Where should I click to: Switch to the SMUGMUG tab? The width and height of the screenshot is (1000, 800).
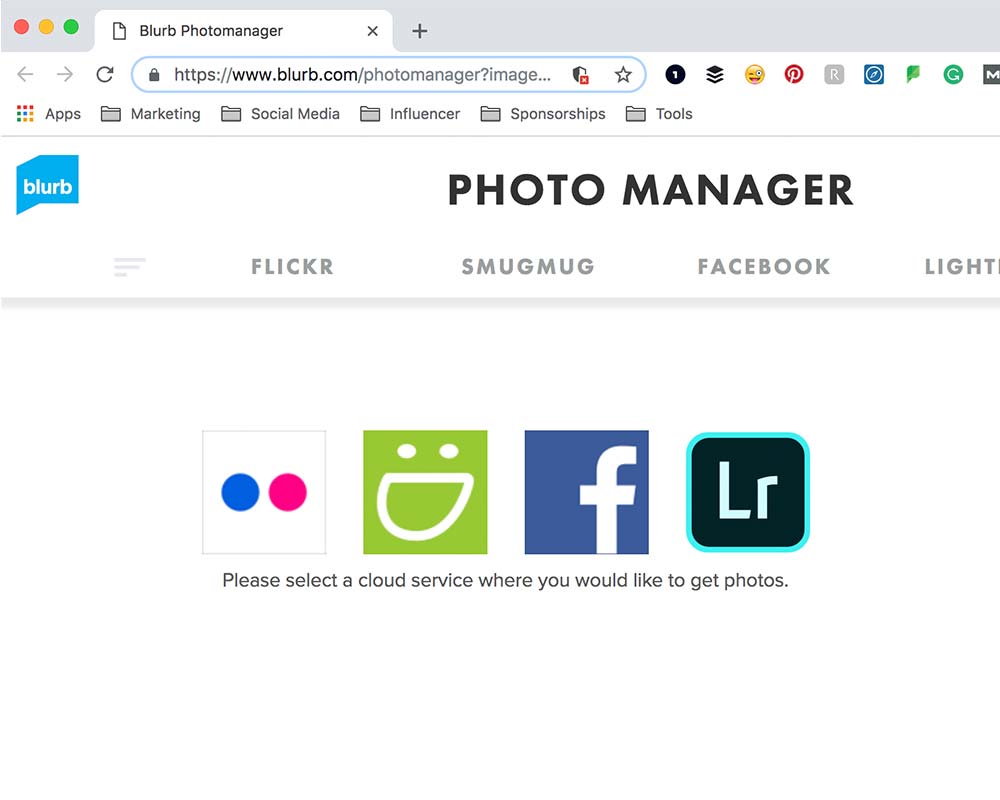[528, 267]
